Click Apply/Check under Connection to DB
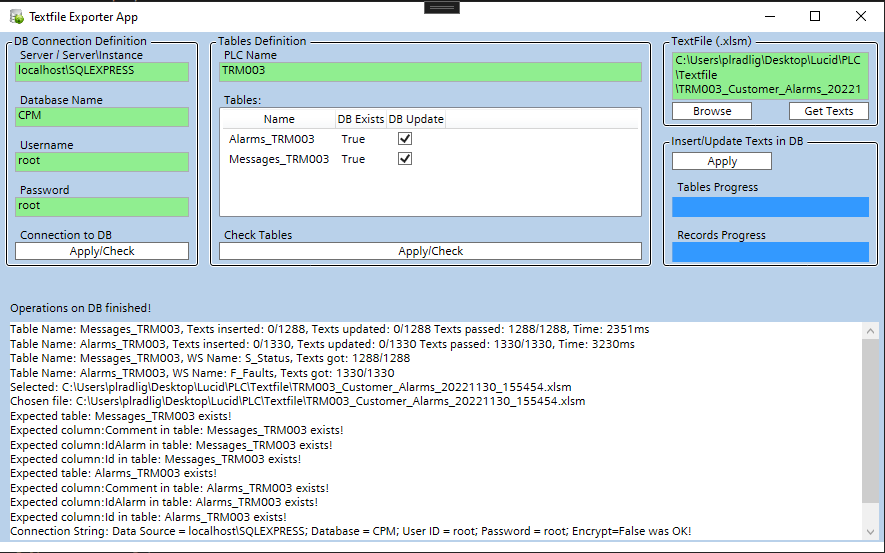The image size is (885, 553). (x=102, y=251)
